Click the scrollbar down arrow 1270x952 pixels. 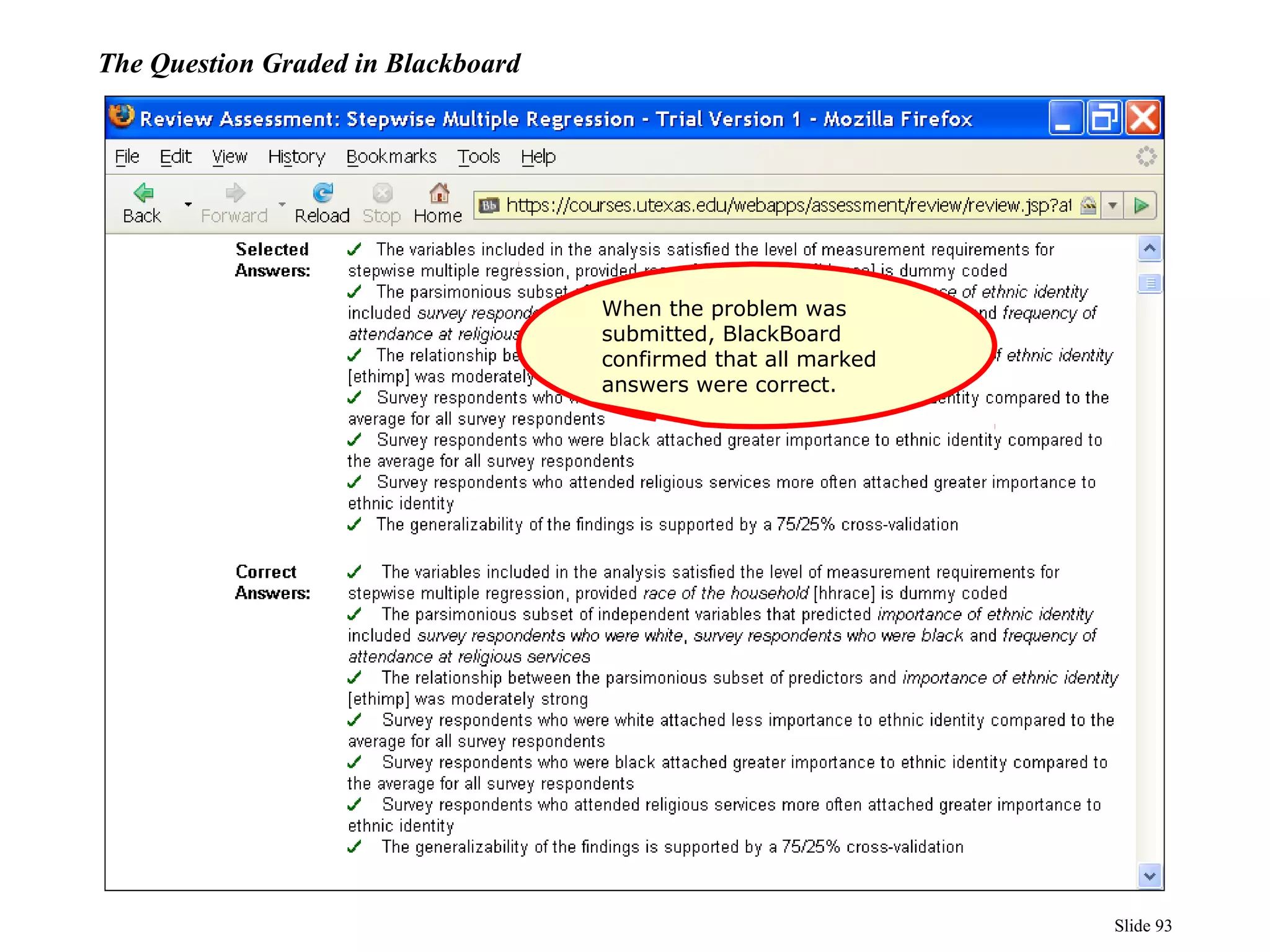click(1150, 876)
